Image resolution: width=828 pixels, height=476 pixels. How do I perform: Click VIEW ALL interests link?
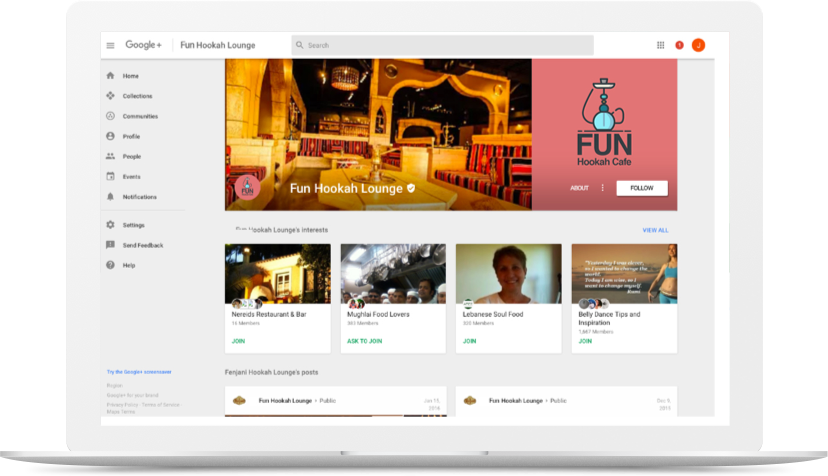click(x=655, y=230)
